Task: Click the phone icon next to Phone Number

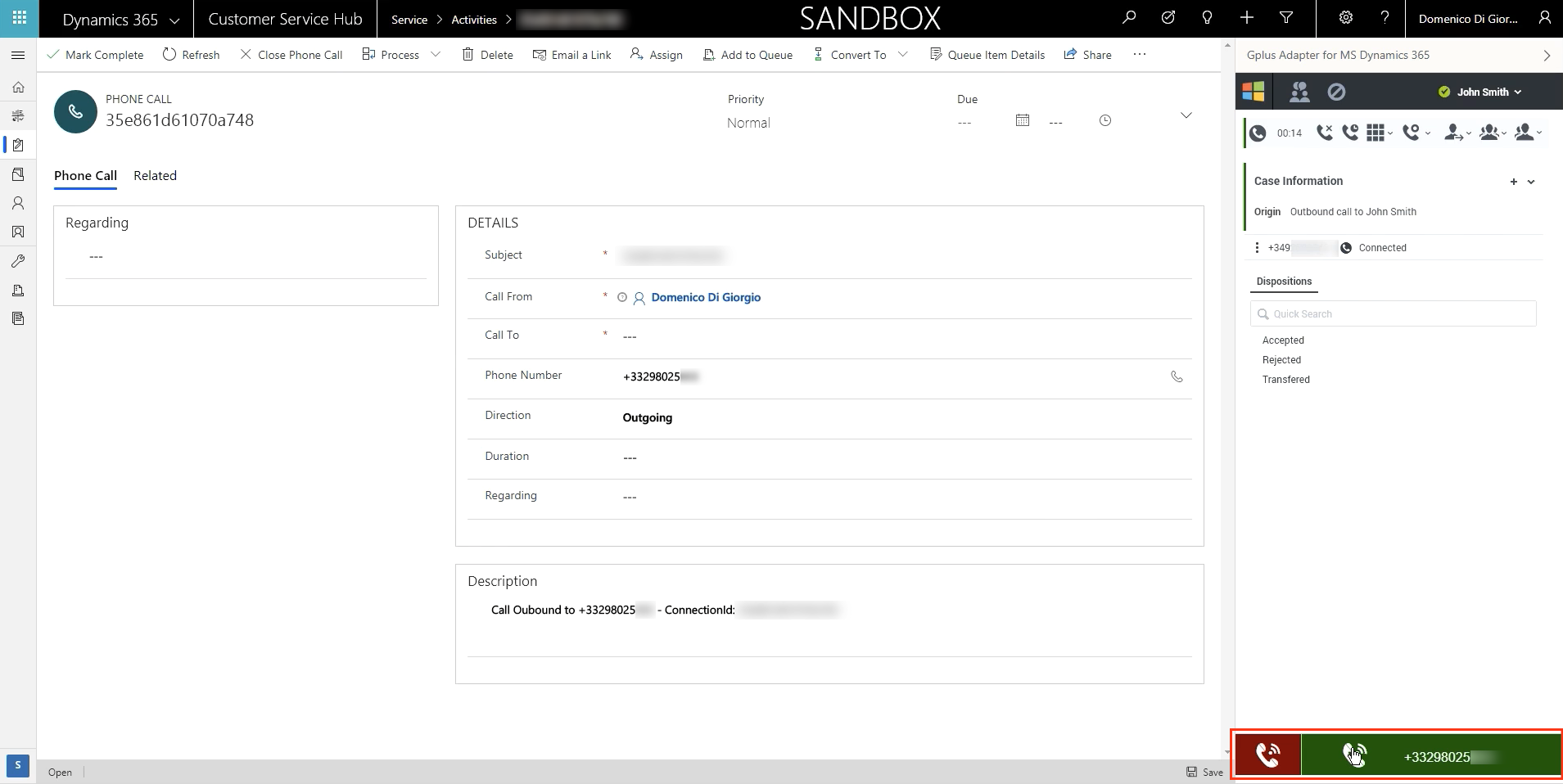Action: click(1177, 376)
